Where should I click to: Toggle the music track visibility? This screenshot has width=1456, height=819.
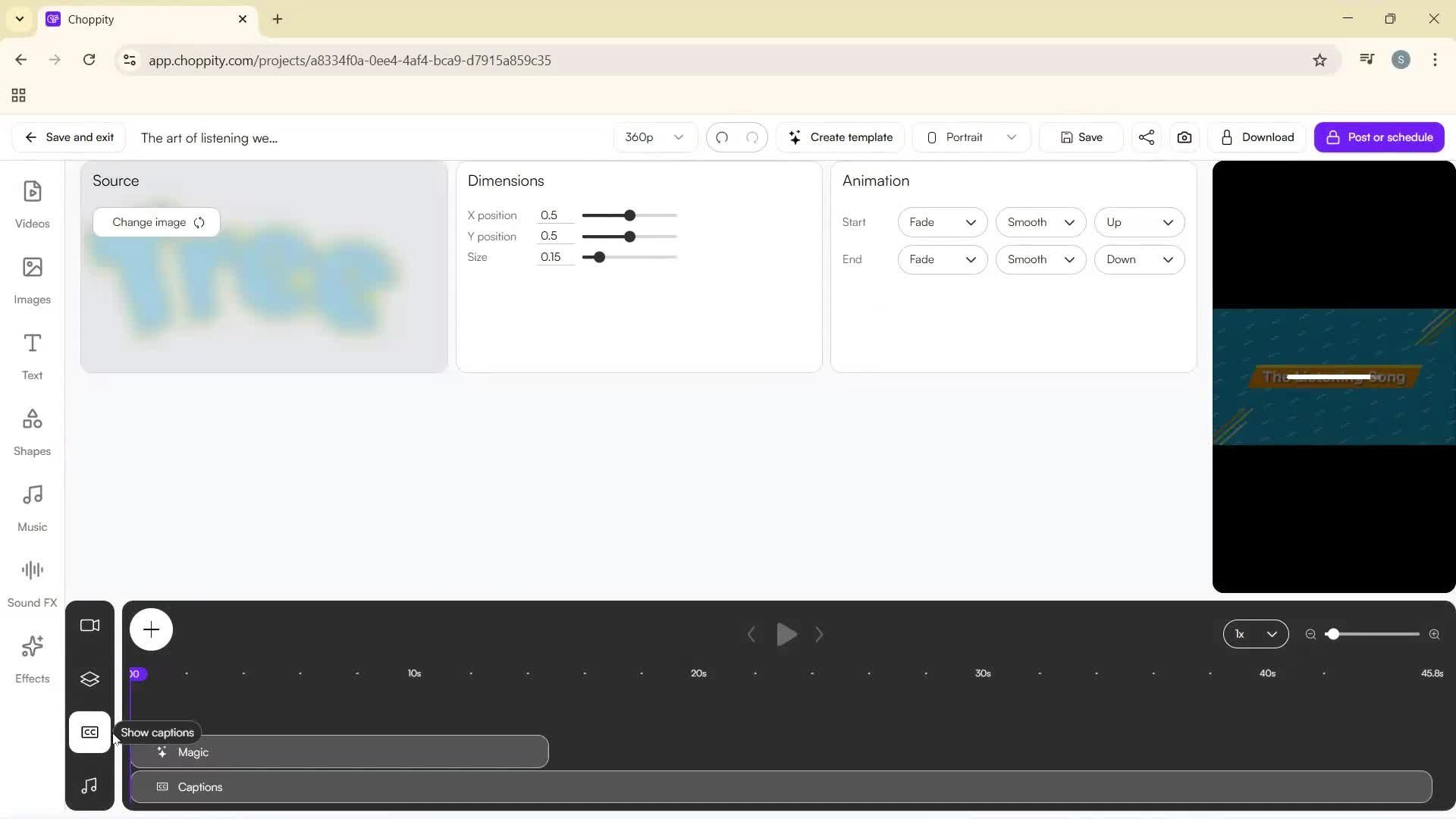(89, 786)
